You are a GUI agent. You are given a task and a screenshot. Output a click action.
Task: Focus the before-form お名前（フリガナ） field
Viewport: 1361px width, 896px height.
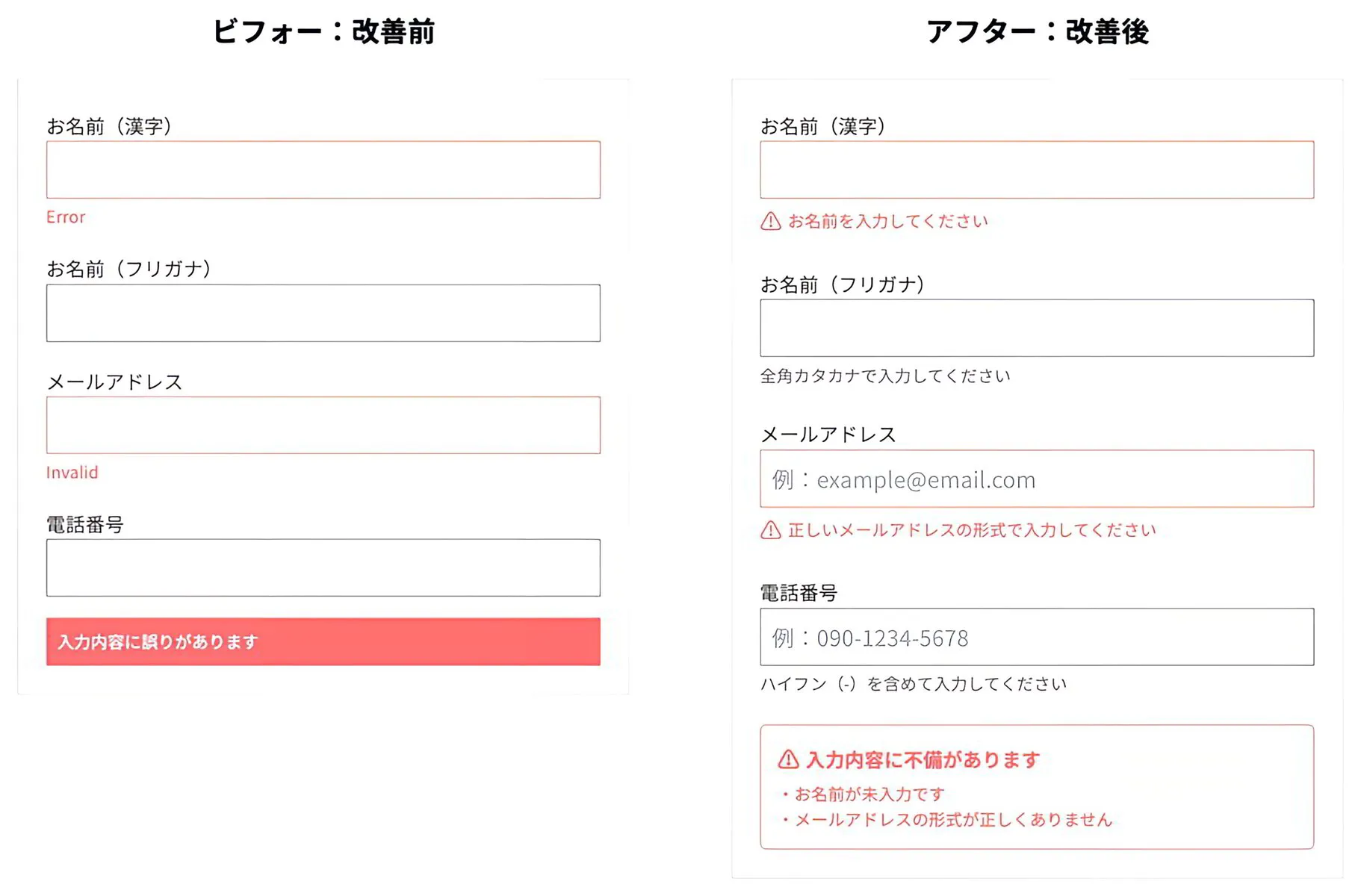[323, 313]
